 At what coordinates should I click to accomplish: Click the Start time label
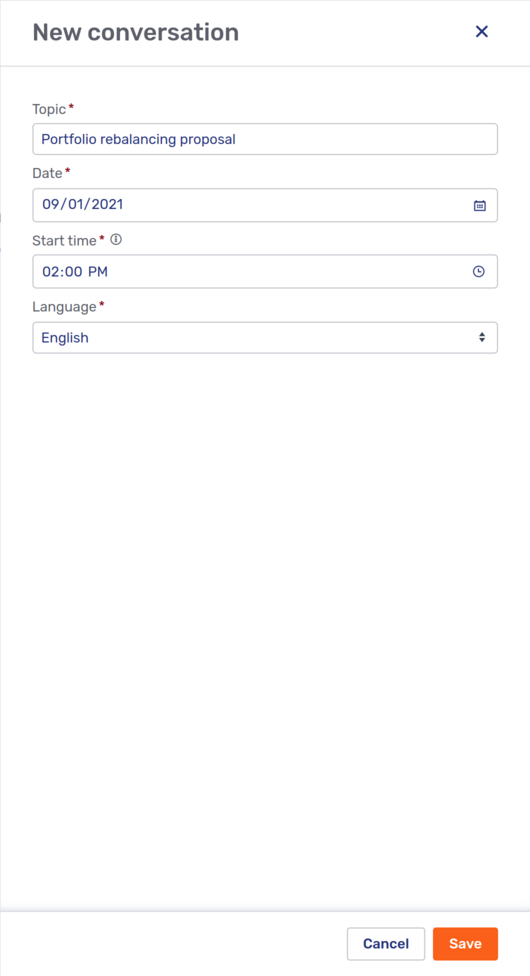64,240
